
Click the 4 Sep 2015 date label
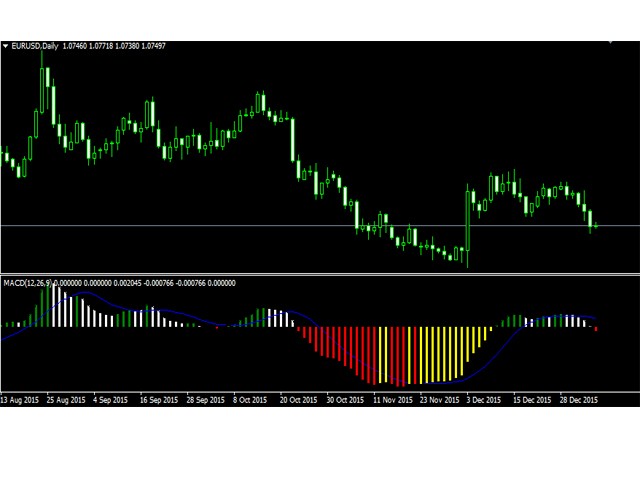pyautogui.click(x=110, y=400)
